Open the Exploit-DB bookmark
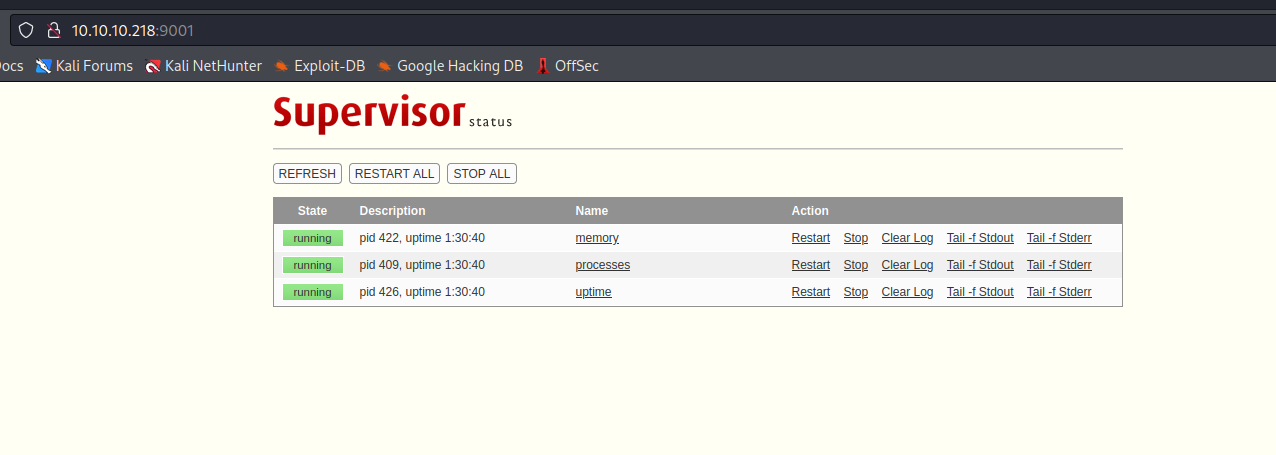 click(319, 66)
